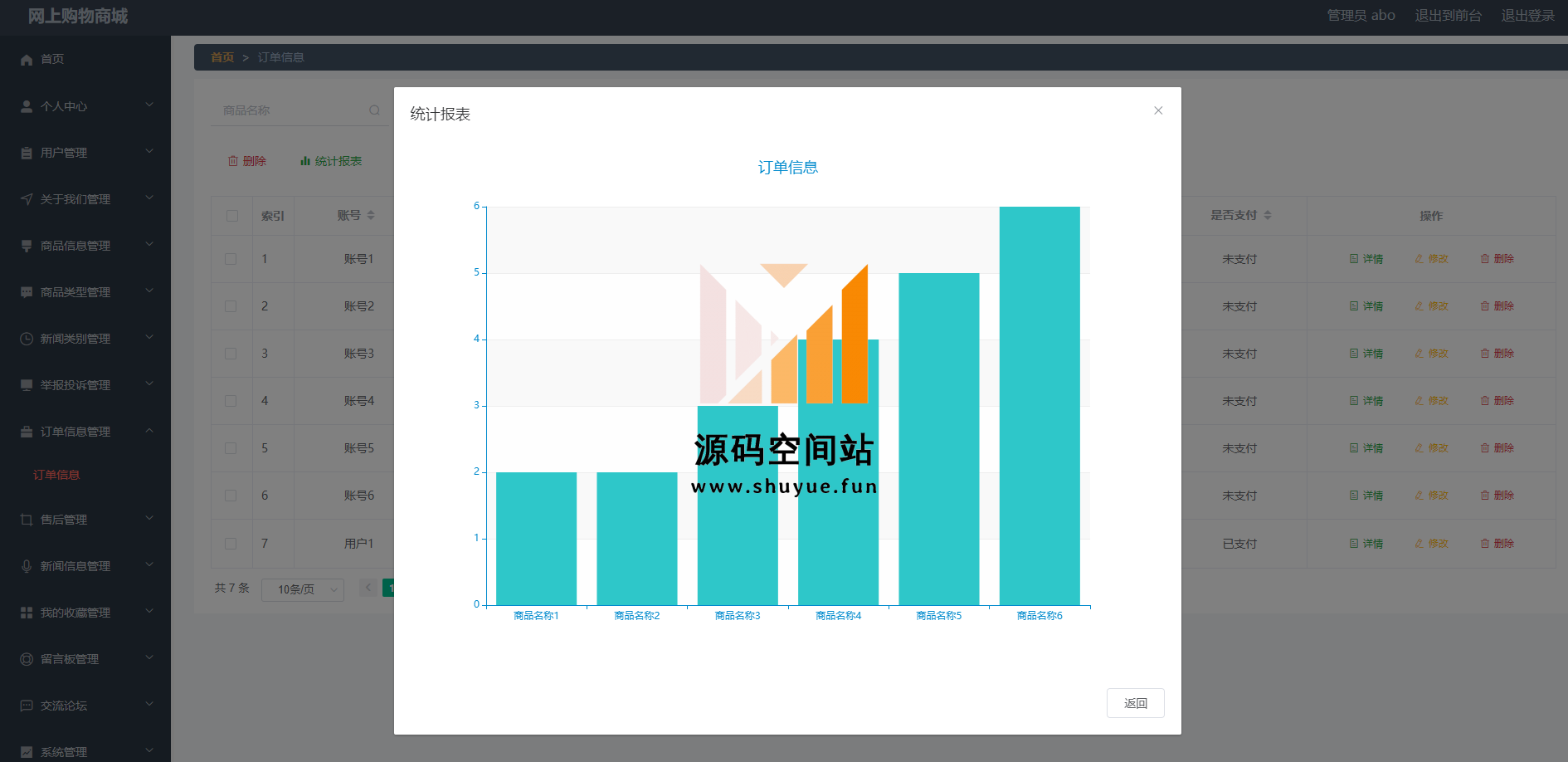
Task: Click the 详情 icon in row 账号1
Action: point(1354,259)
